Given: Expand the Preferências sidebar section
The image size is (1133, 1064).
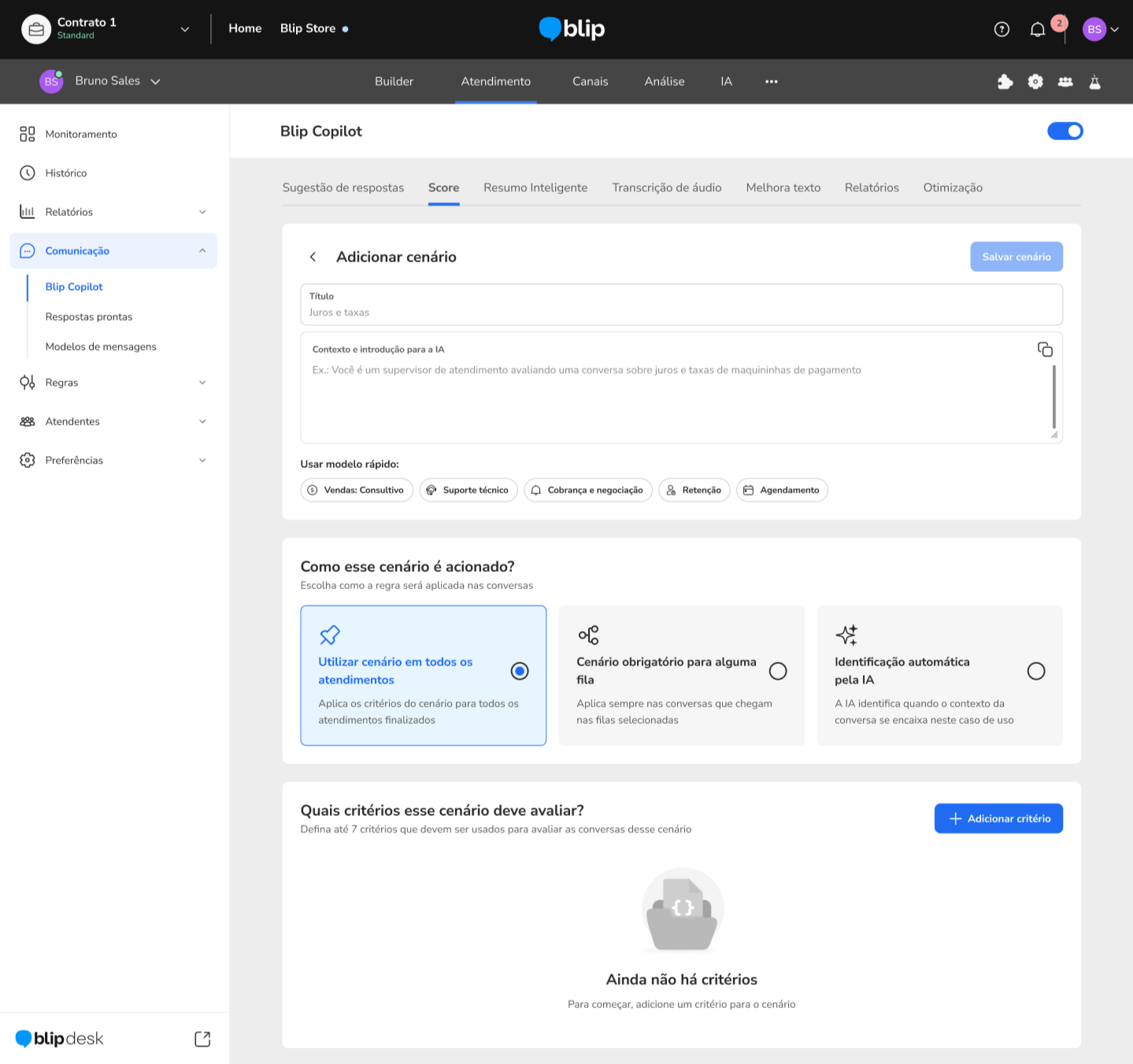Looking at the screenshot, I should coord(202,460).
